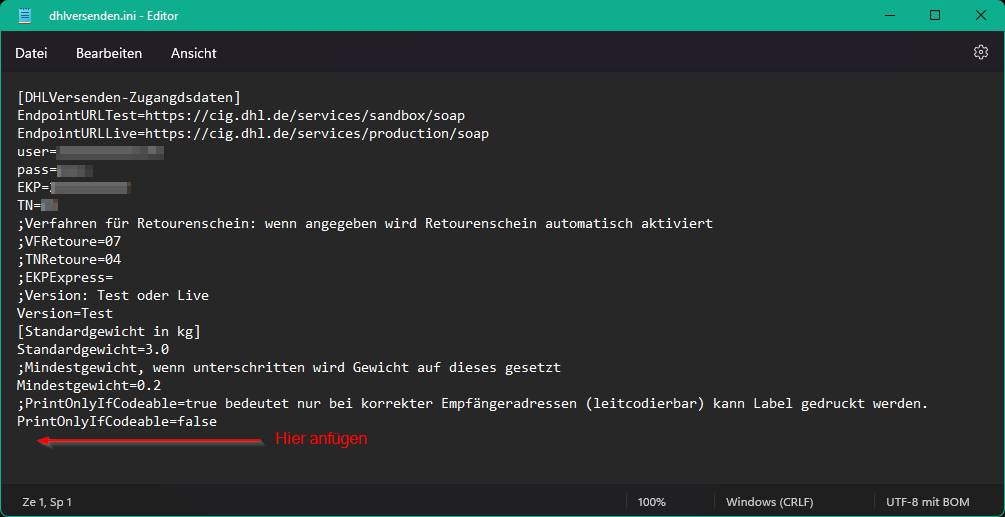Click the user= line
Viewport: 1005px width, 517px height.
(90, 152)
